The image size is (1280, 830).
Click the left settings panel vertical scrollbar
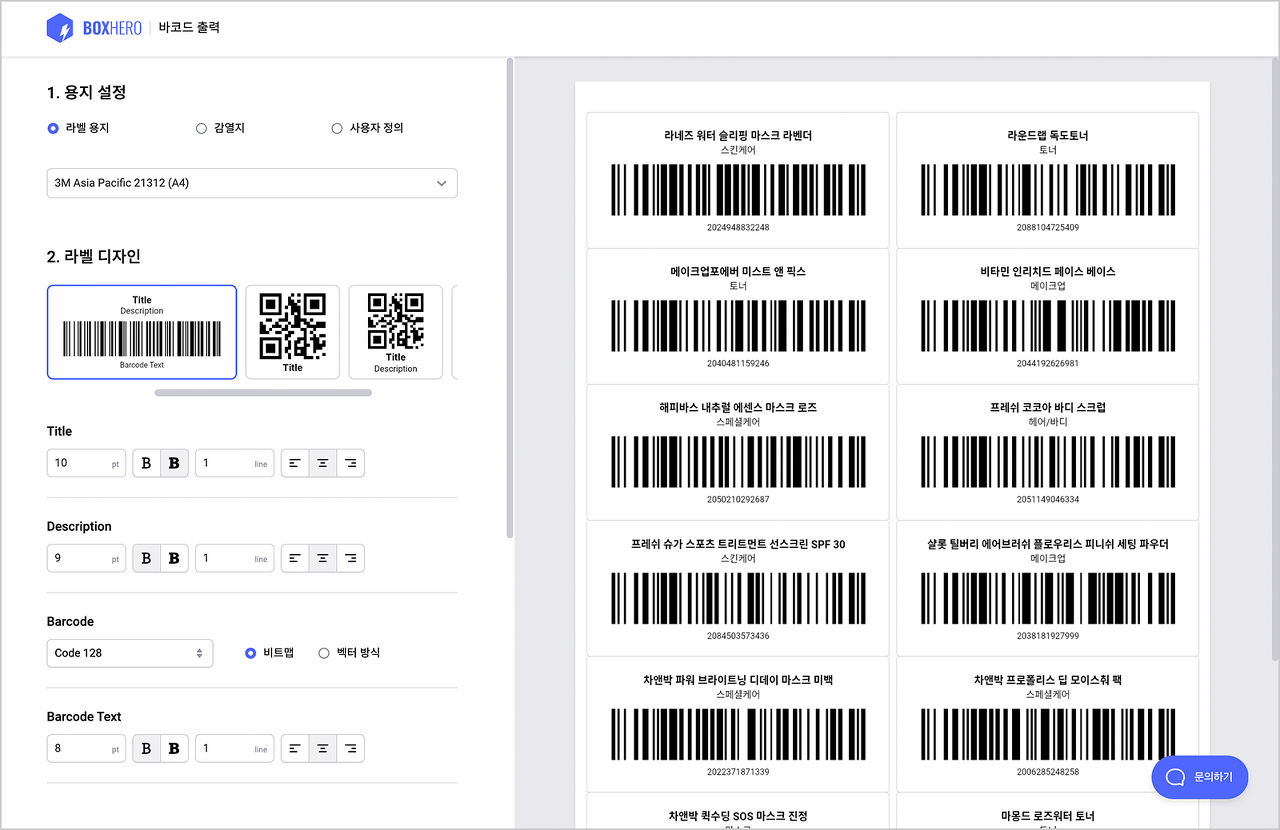tap(511, 298)
